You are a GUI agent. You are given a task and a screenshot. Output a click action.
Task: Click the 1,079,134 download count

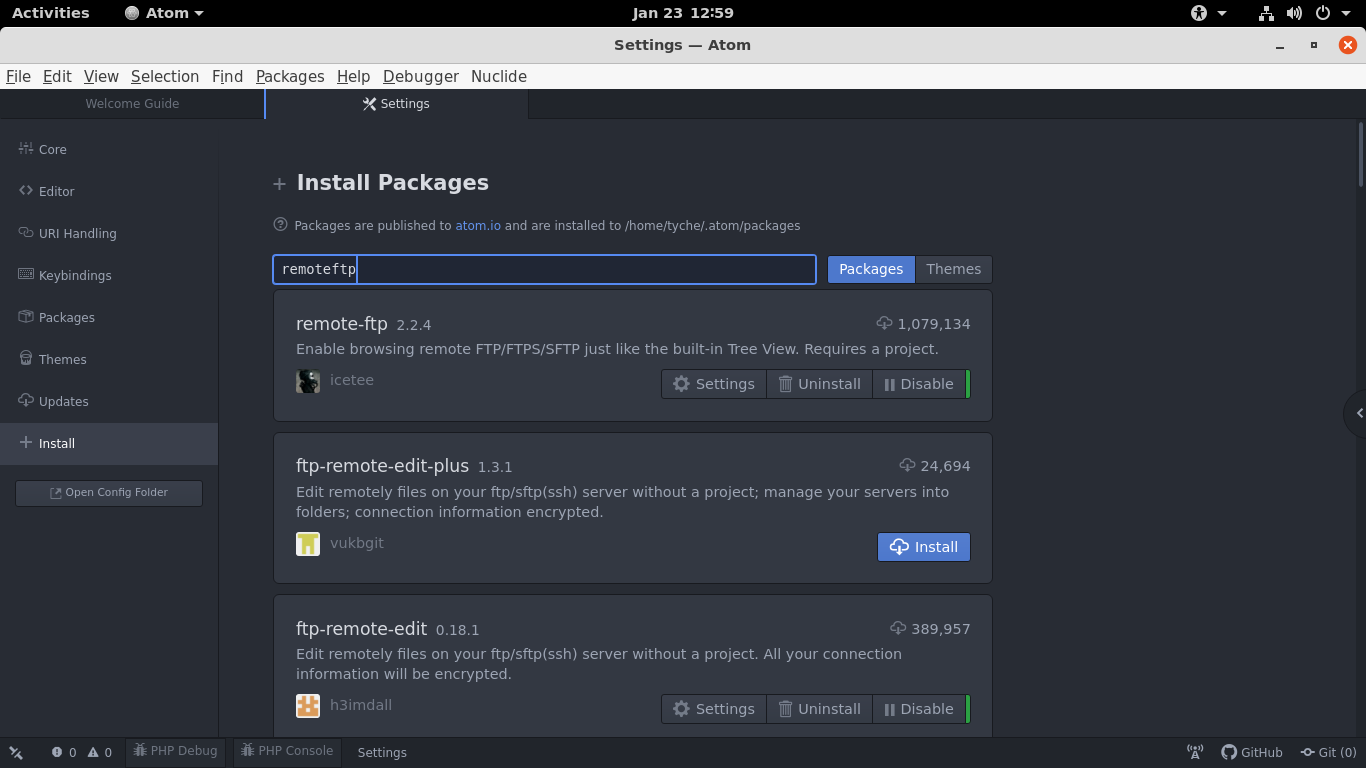point(934,324)
